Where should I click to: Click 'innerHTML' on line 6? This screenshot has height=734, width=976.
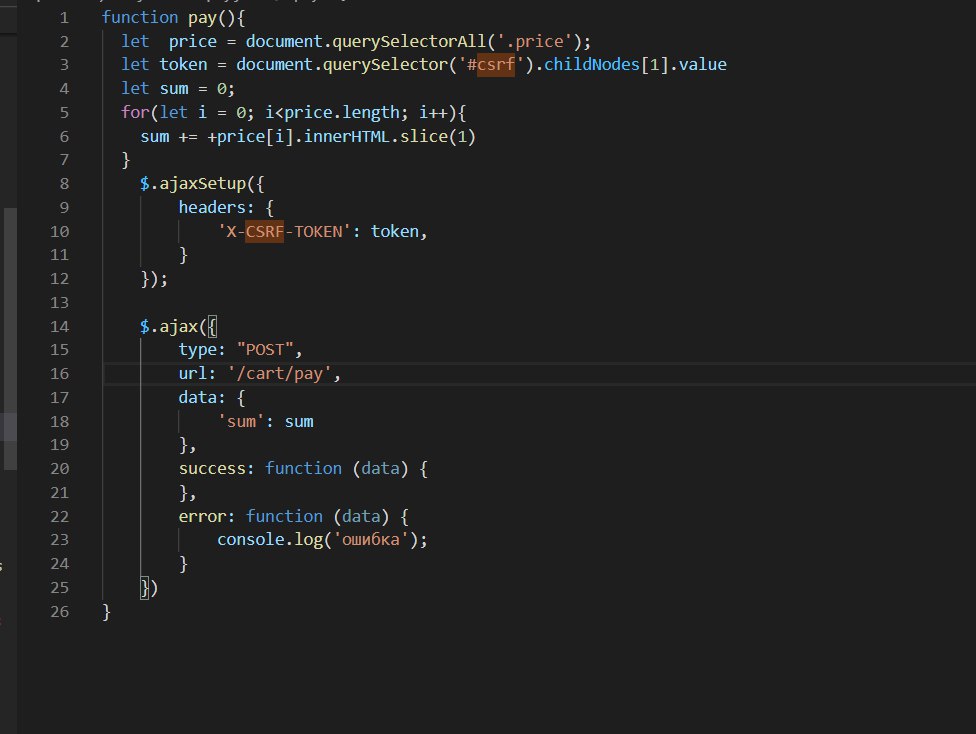click(347, 136)
